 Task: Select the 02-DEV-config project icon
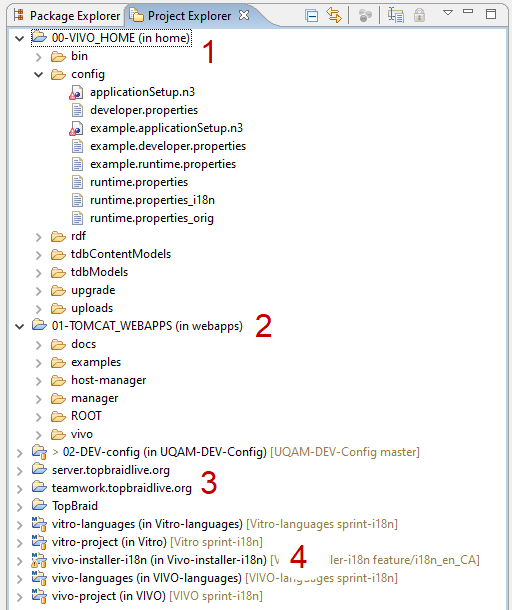click(39, 452)
